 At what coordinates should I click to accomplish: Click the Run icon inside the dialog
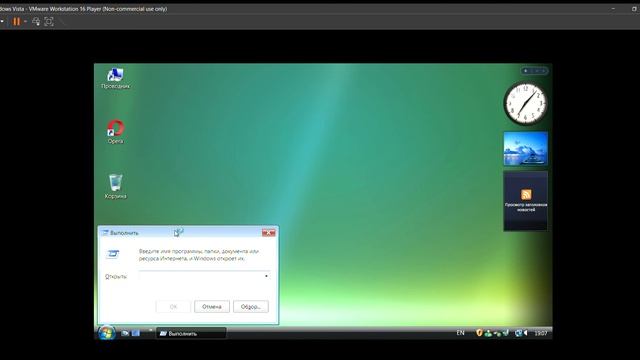(x=113, y=254)
